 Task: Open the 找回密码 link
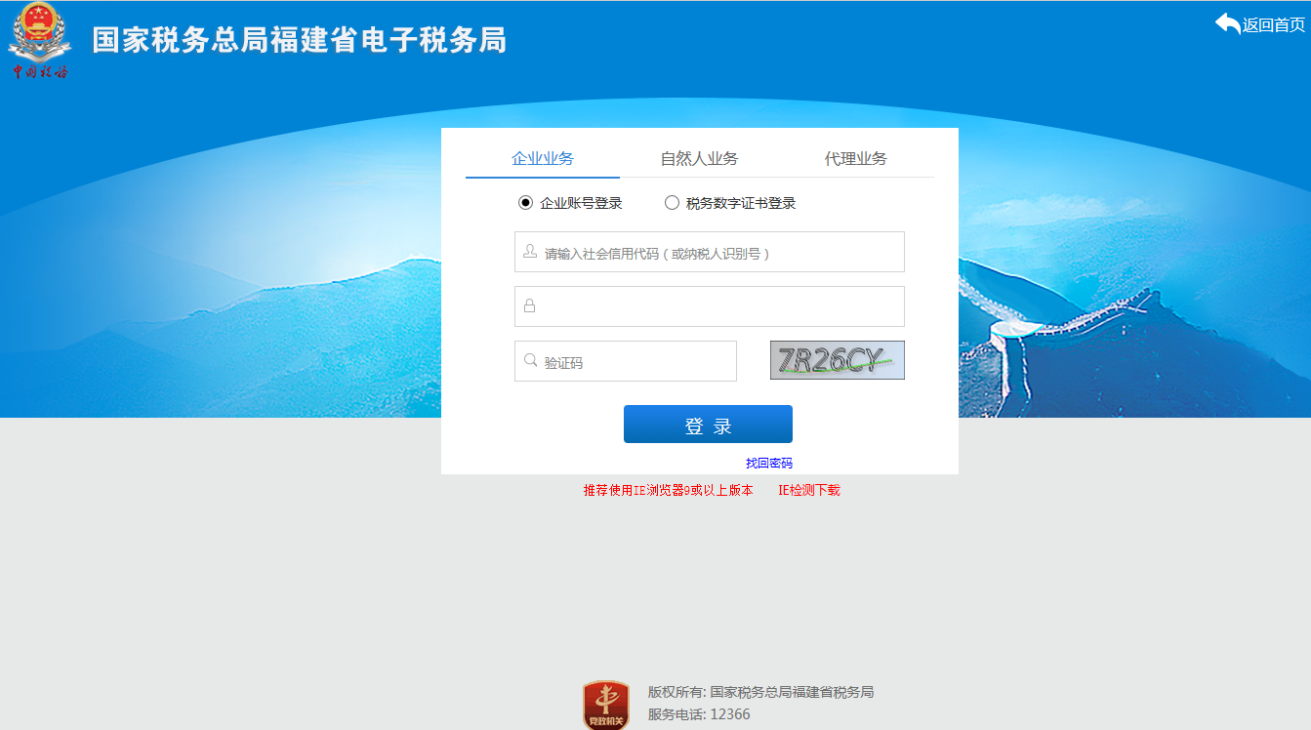pos(769,463)
